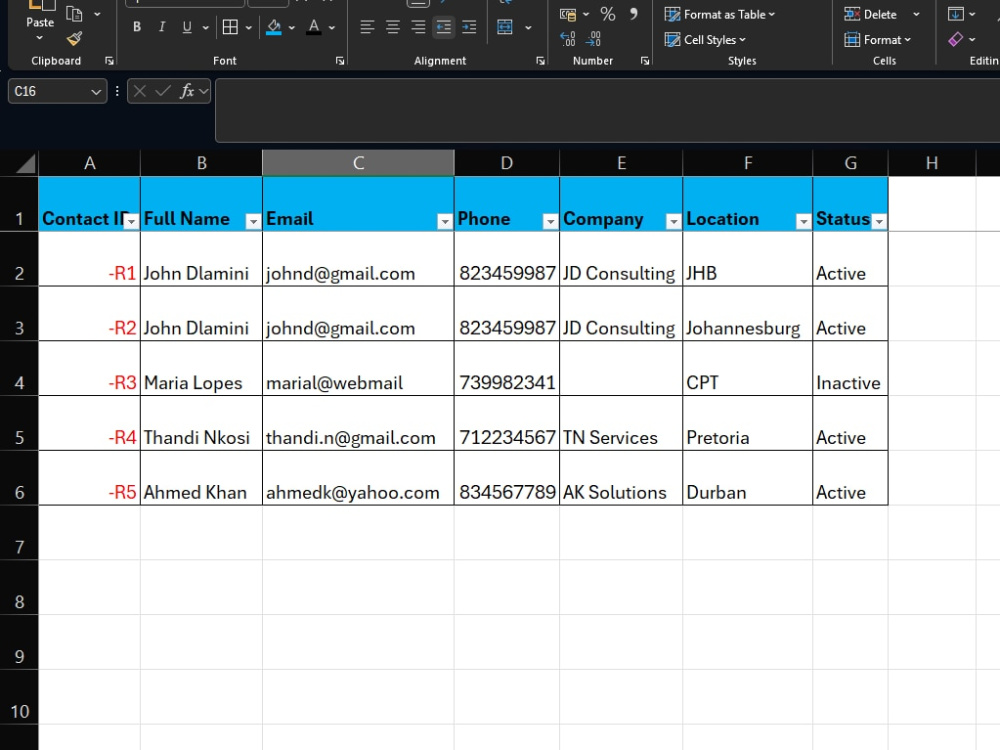Click the Accounting Number Format icon
This screenshot has width=1000, height=750.
(x=568, y=14)
